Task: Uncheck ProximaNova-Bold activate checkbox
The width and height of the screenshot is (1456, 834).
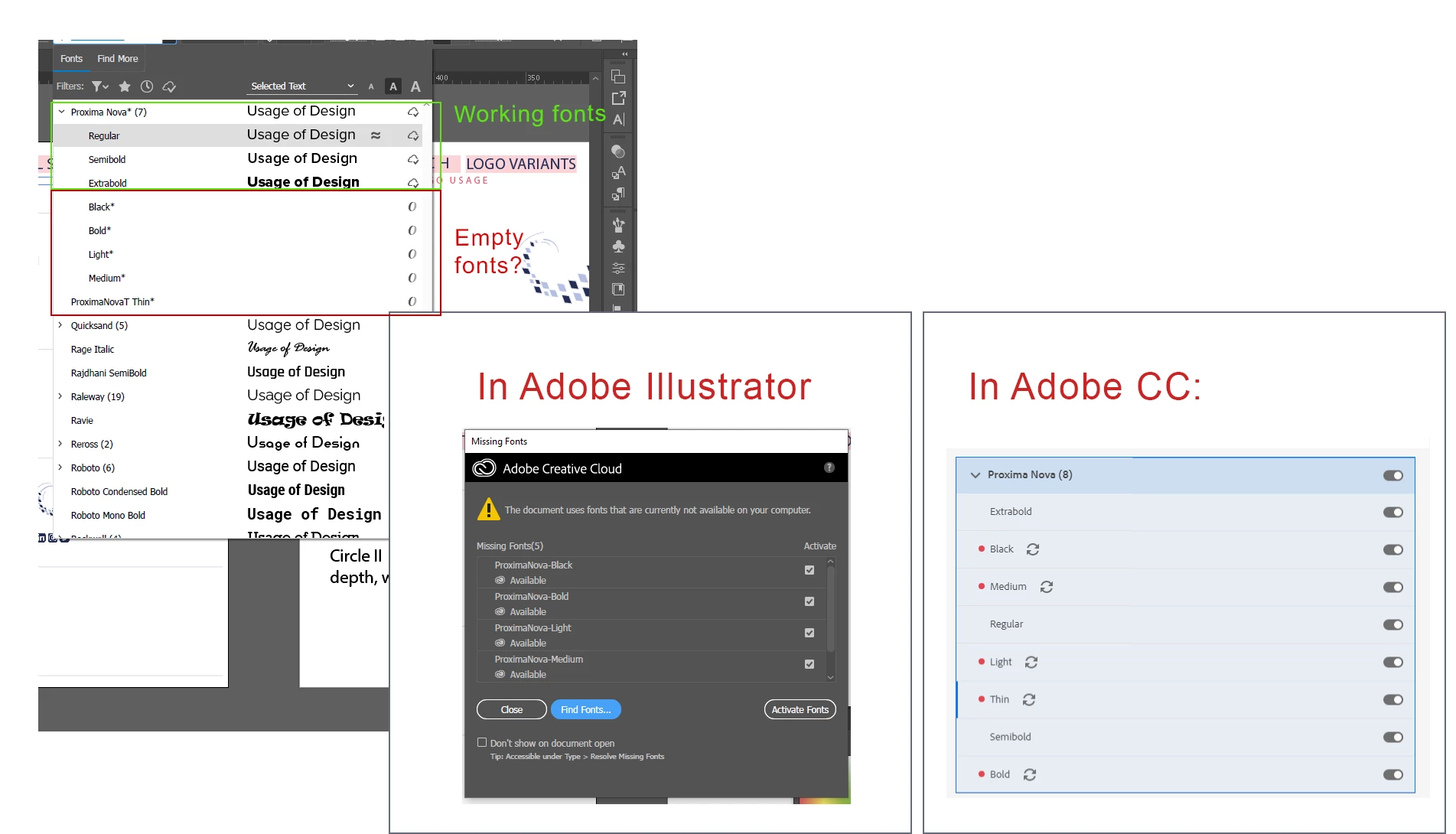Action: point(809,601)
